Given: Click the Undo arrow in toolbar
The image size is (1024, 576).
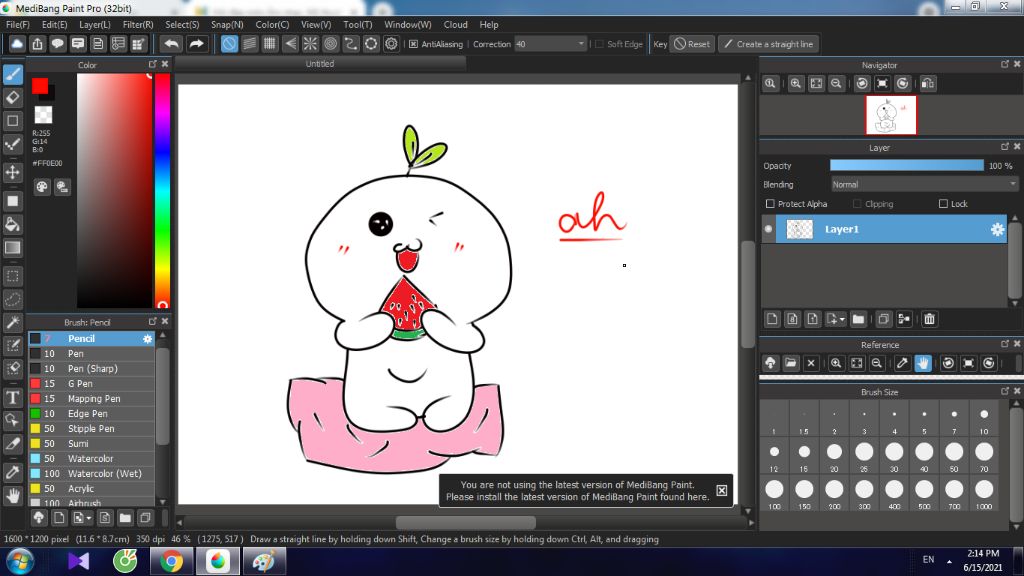Looking at the screenshot, I should tap(171, 44).
